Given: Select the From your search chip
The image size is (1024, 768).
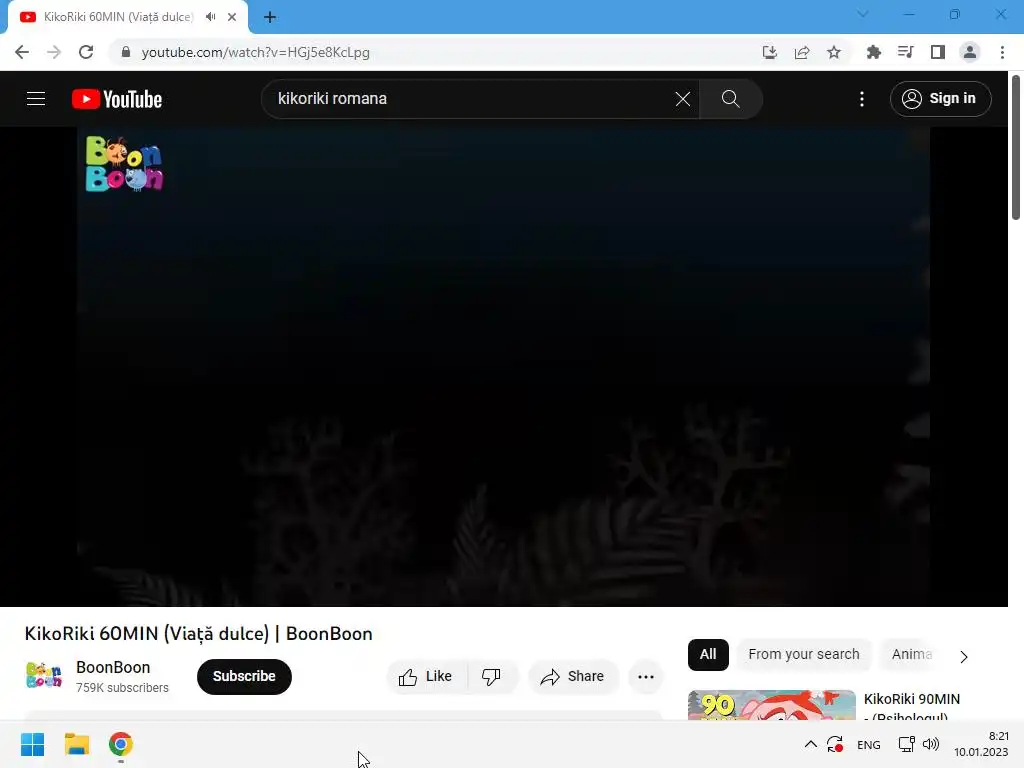Looking at the screenshot, I should [804, 654].
